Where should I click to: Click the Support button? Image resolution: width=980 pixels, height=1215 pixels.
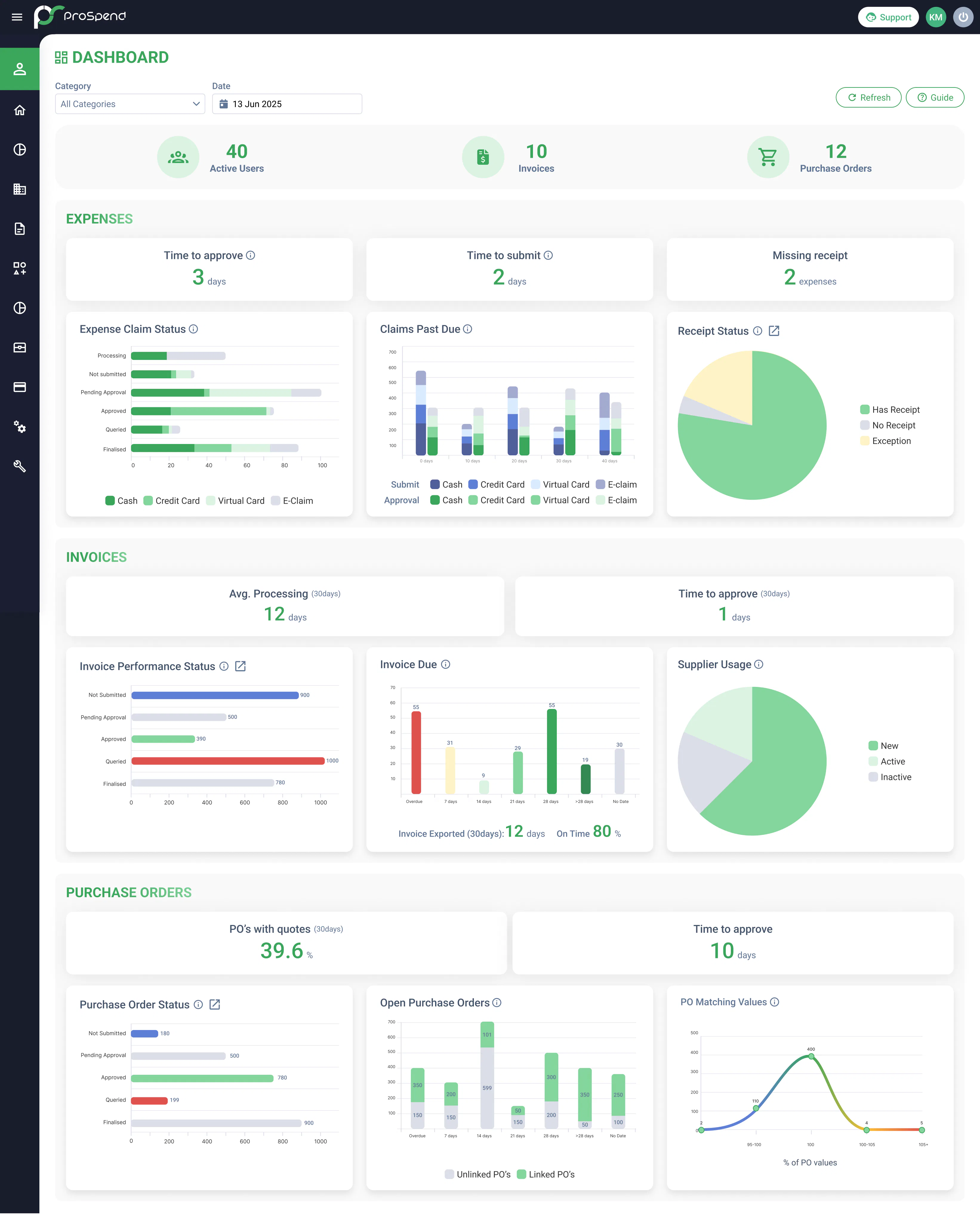889,17
